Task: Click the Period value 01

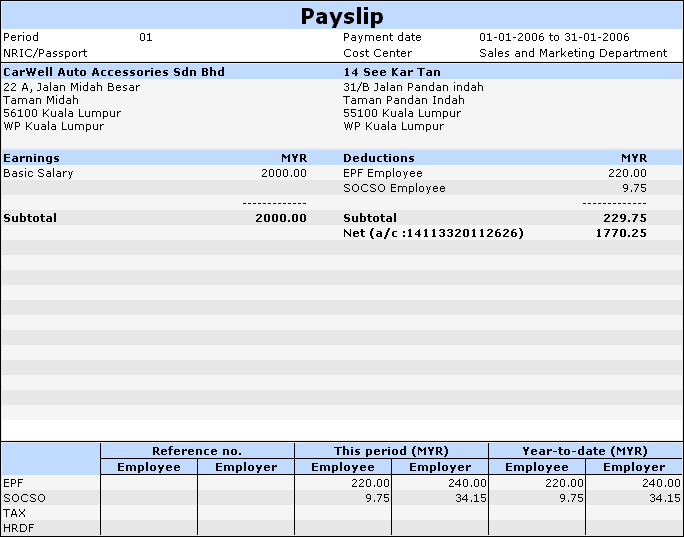Action: [146, 37]
